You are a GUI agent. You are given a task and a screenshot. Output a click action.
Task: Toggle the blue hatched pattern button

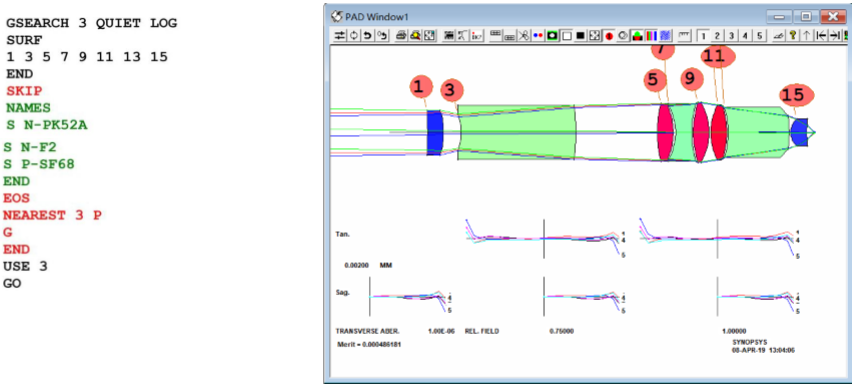[x=666, y=36]
